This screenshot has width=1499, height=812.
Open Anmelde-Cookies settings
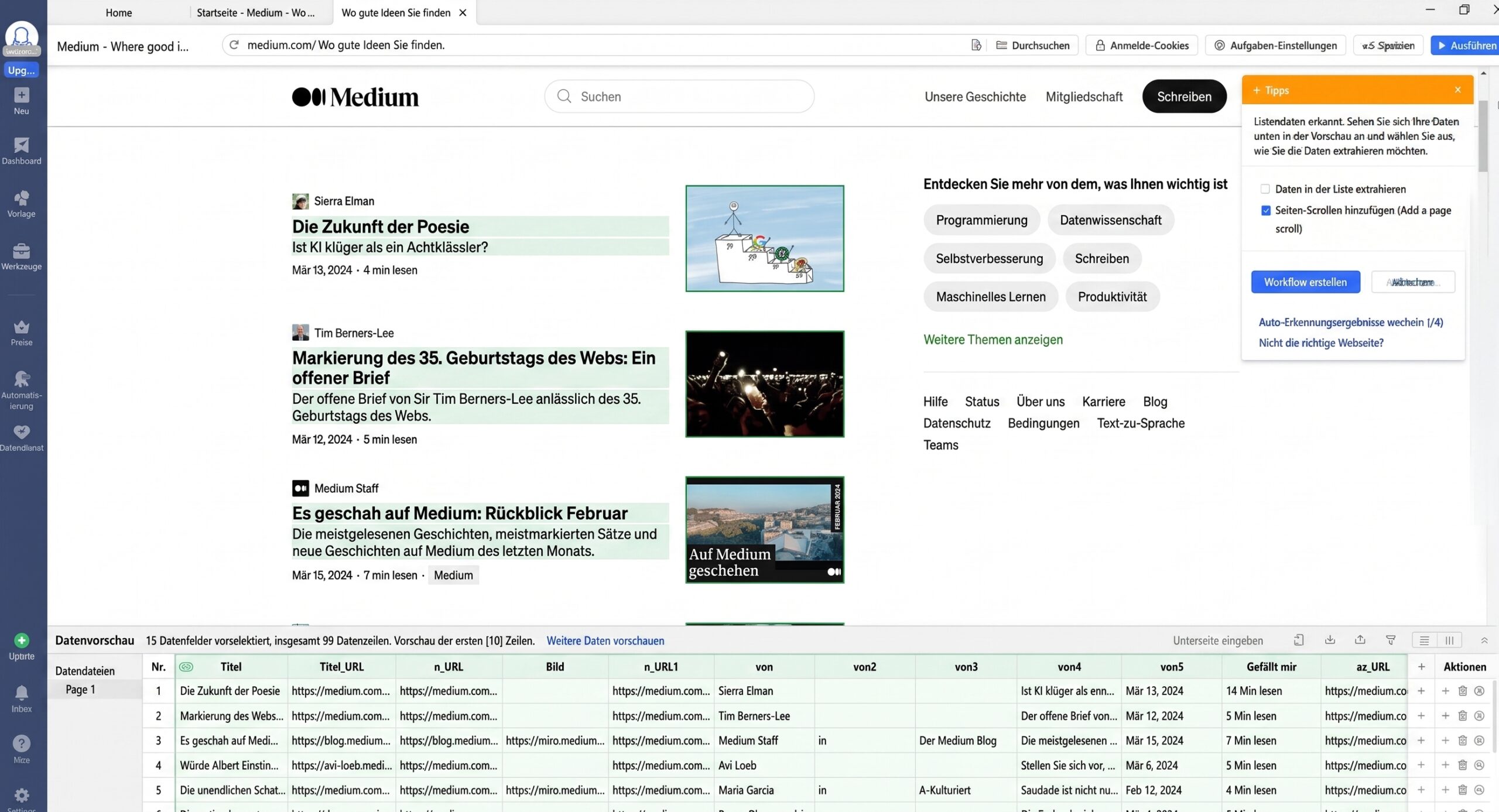tap(1141, 45)
